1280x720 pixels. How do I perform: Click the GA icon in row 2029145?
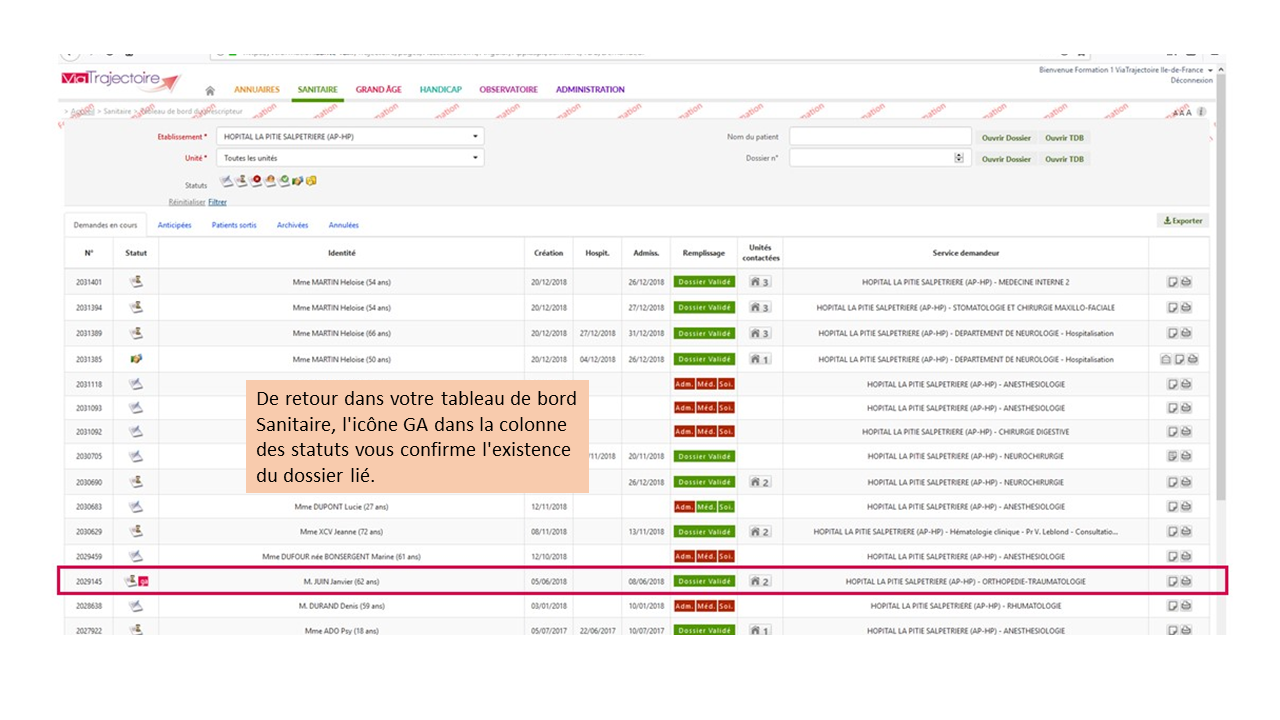coord(143,581)
